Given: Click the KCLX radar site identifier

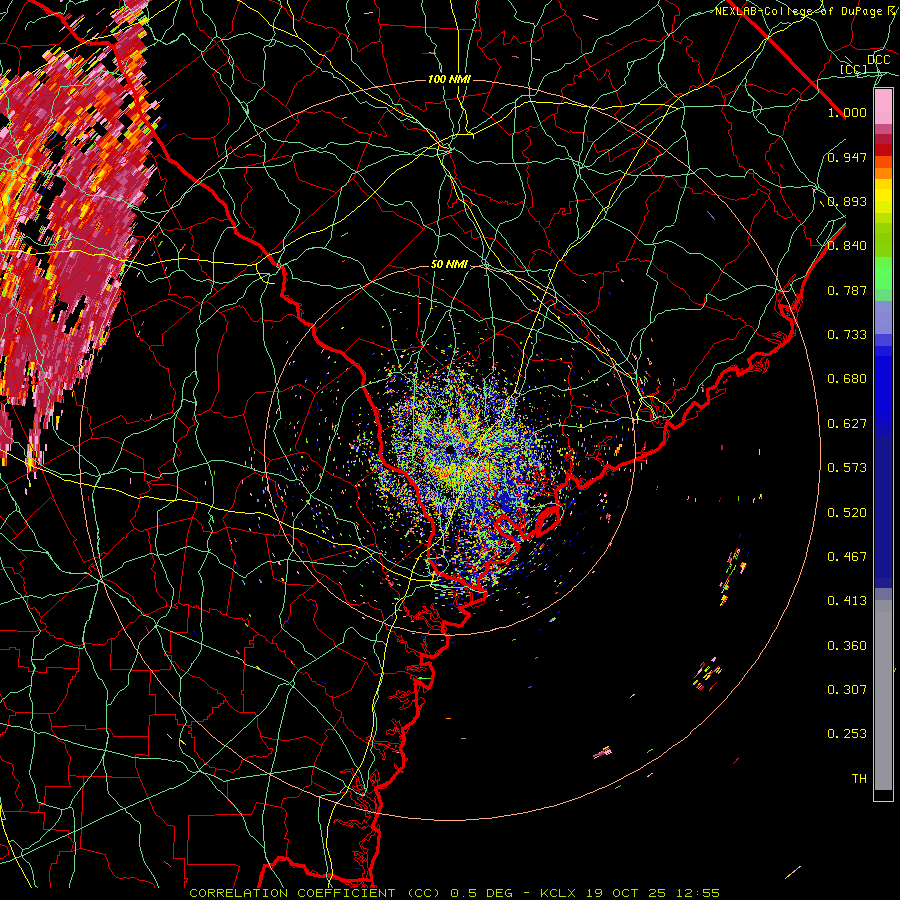Looking at the screenshot, I should [557, 893].
